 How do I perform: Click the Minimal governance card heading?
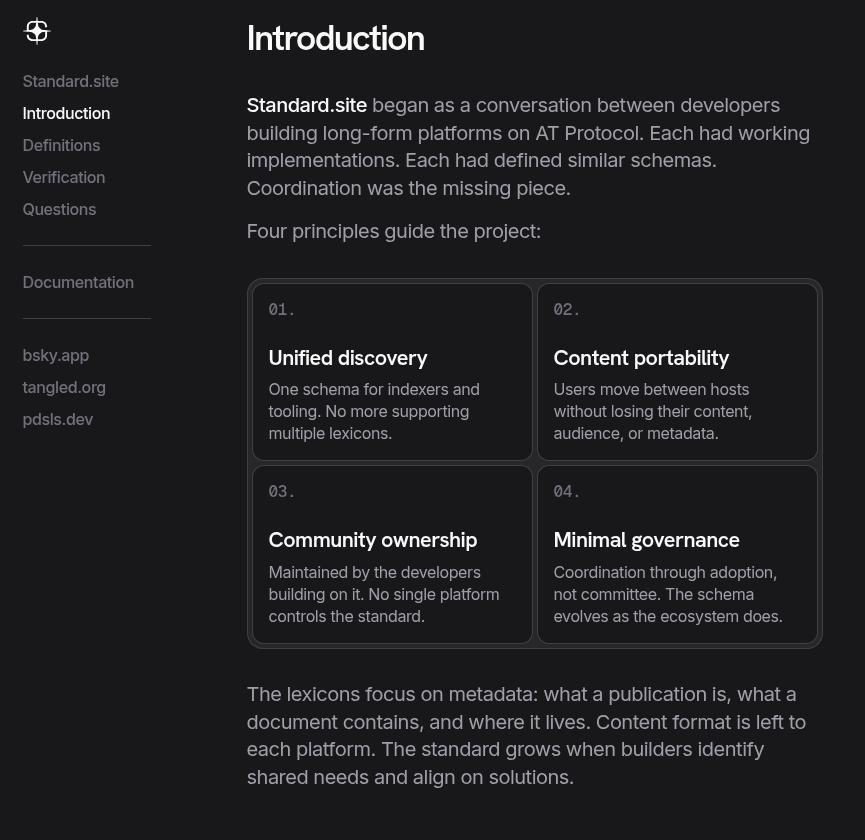click(646, 540)
